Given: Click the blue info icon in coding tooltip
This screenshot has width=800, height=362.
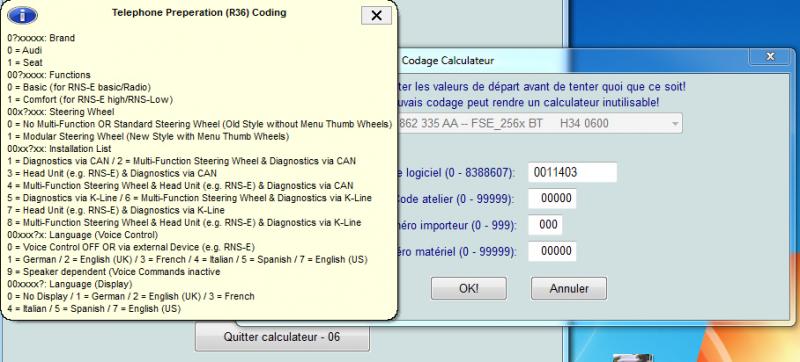Looking at the screenshot, I should [22, 15].
